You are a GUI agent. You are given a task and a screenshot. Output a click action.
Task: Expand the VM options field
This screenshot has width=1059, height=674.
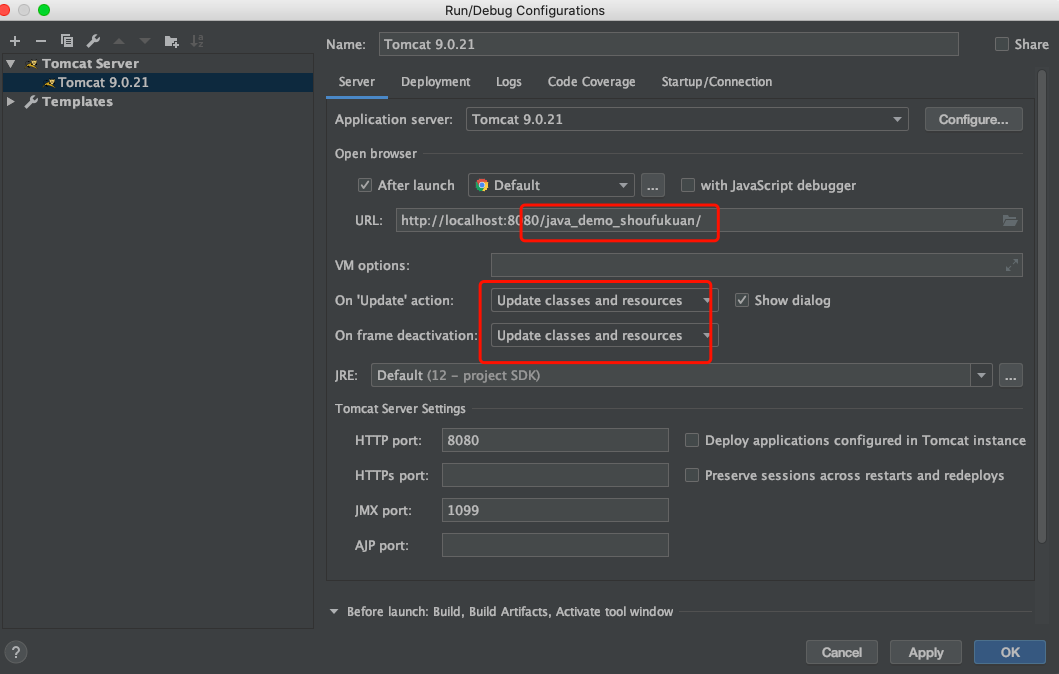pos(1012,265)
